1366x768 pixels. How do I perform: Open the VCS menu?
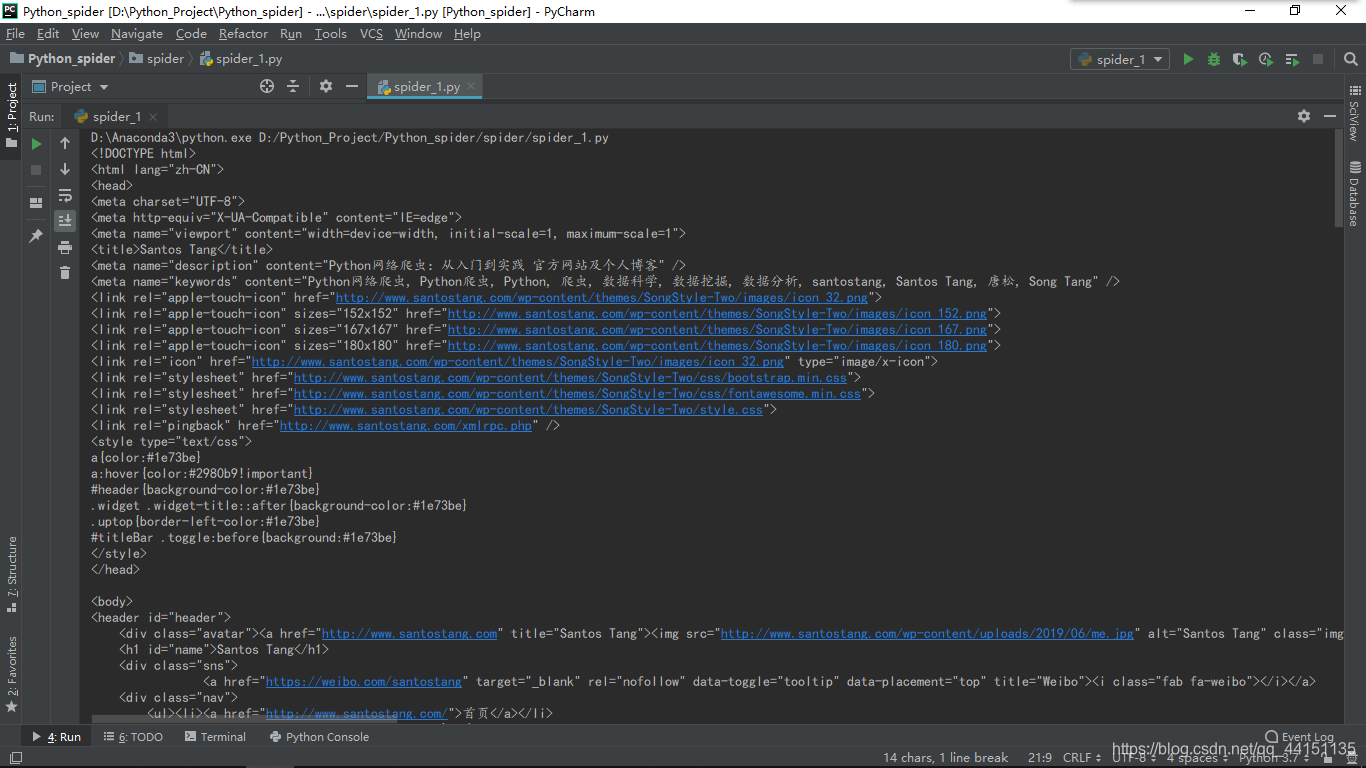tap(371, 34)
